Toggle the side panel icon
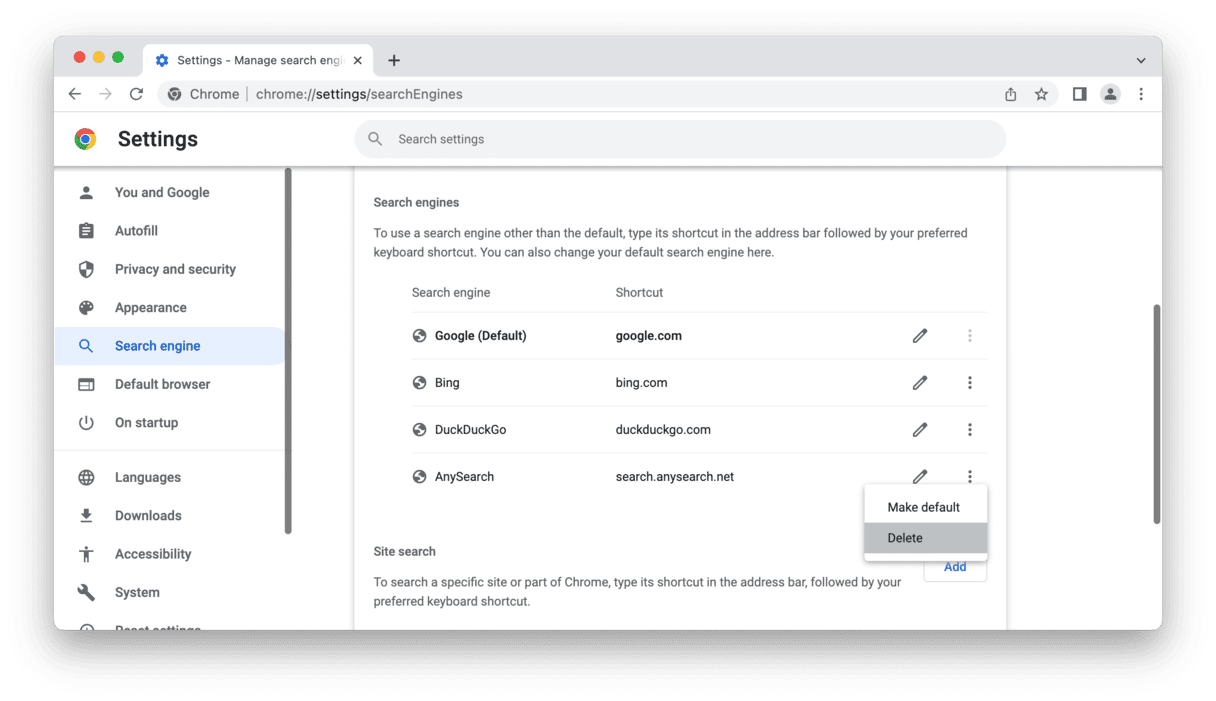 [x=1079, y=94]
